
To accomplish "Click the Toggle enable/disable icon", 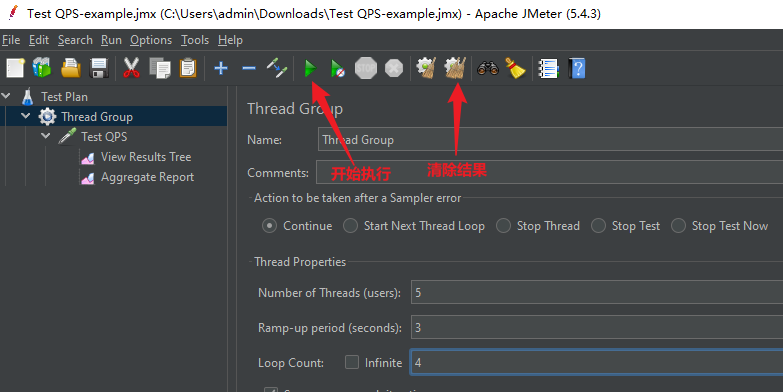I will tap(277, 68).
